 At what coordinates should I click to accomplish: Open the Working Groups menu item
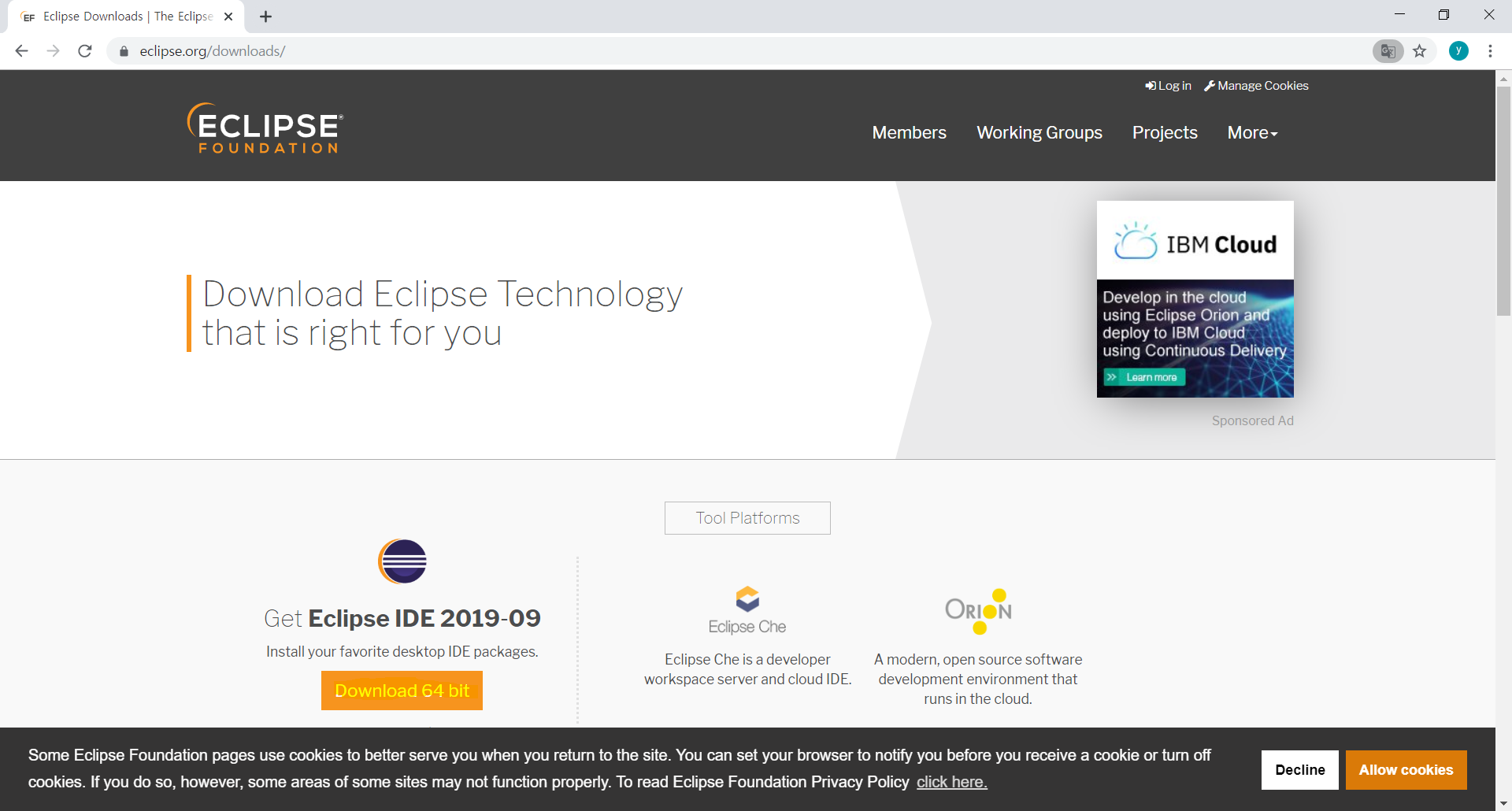[x=1039, y=132]
